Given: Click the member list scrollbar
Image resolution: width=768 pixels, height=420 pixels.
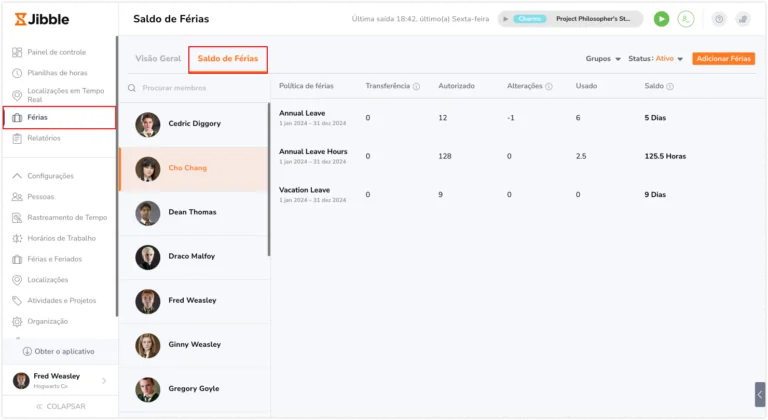Looking at the screenshot, I should [269, 179].
